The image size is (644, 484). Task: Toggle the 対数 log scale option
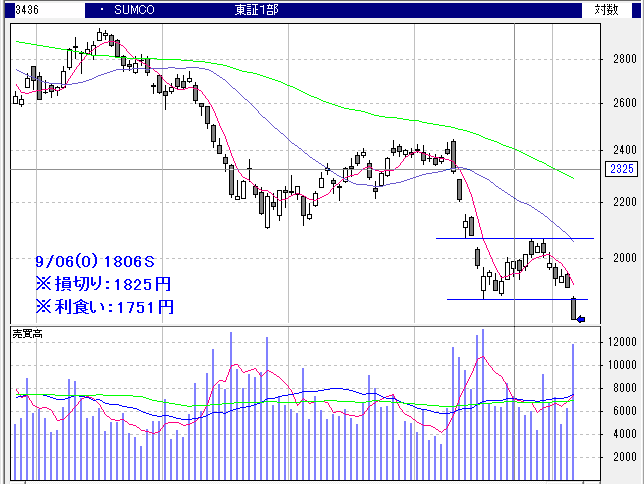(606, 9)
